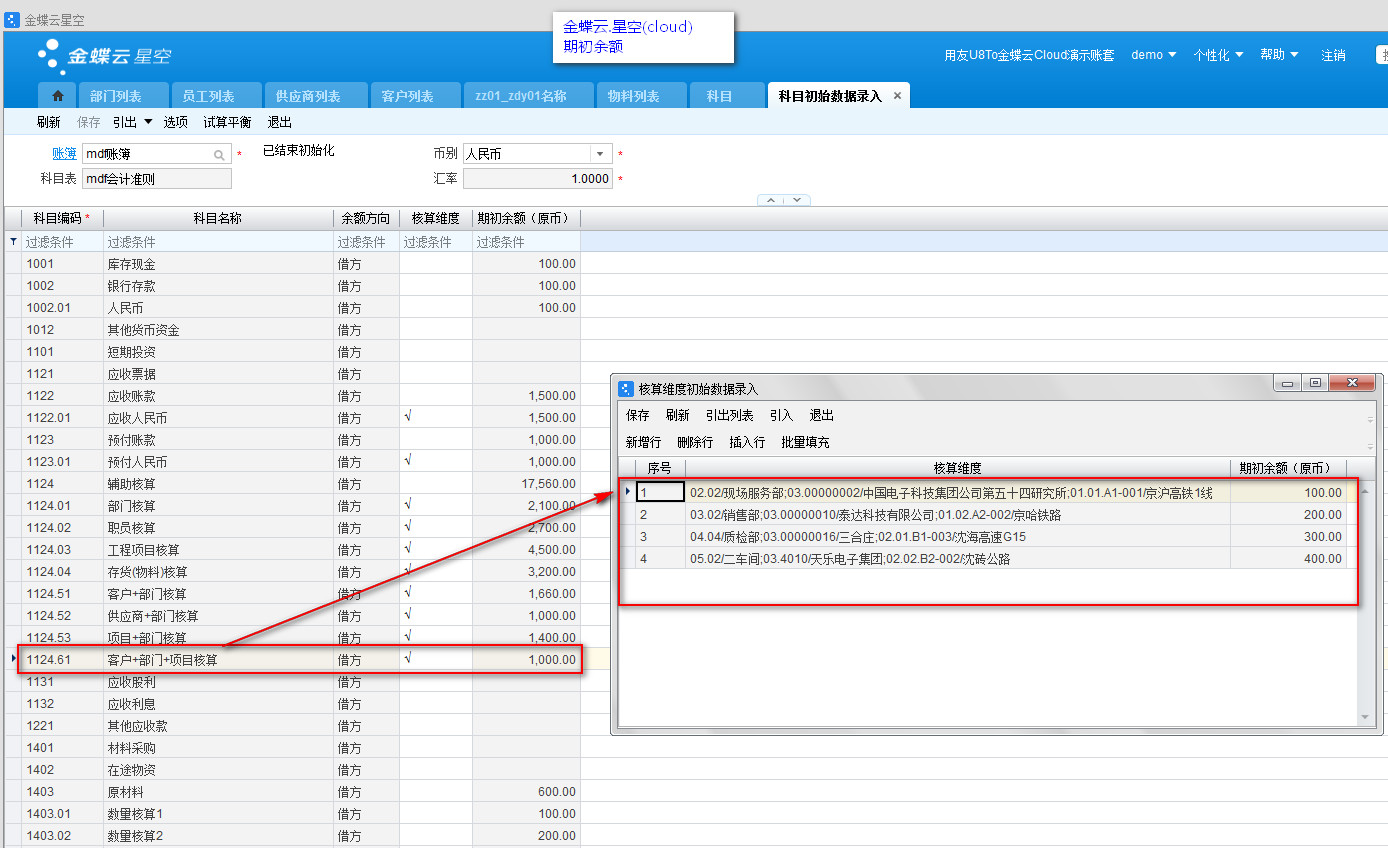1388x848 pixels.
Task: Click the Kingdee cloud logo
Action: (105, 56)
